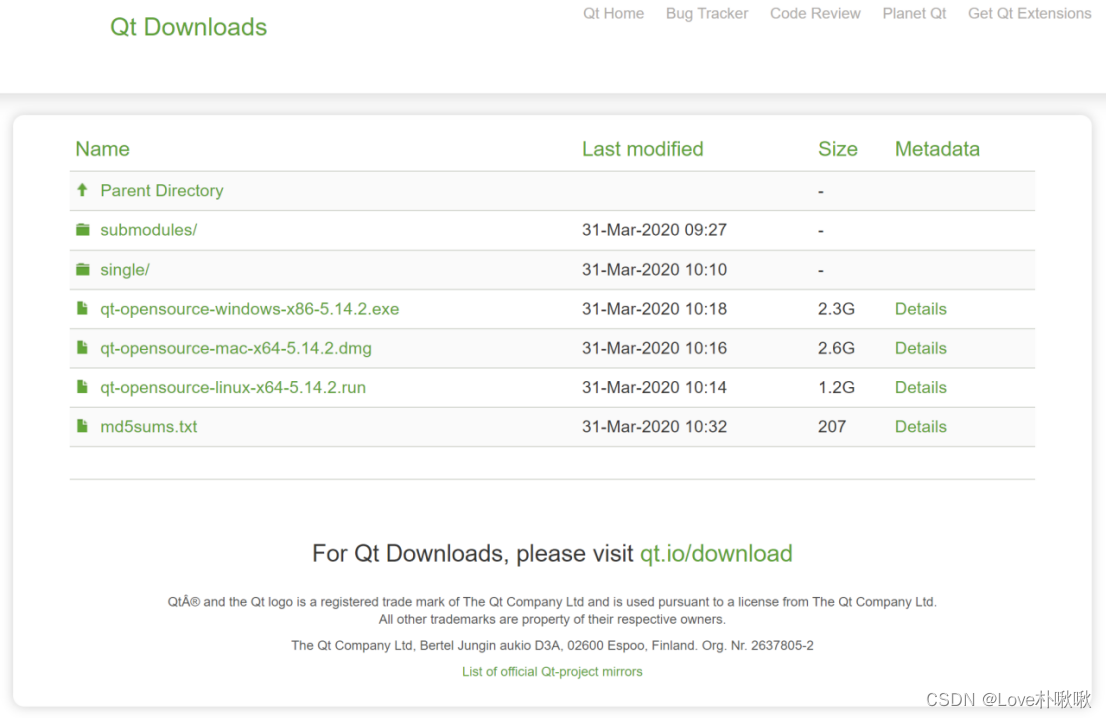This screenshot has height=718, width=1107.
Task: Open the Bug Tracker navigation link
Action: (707, 13)
